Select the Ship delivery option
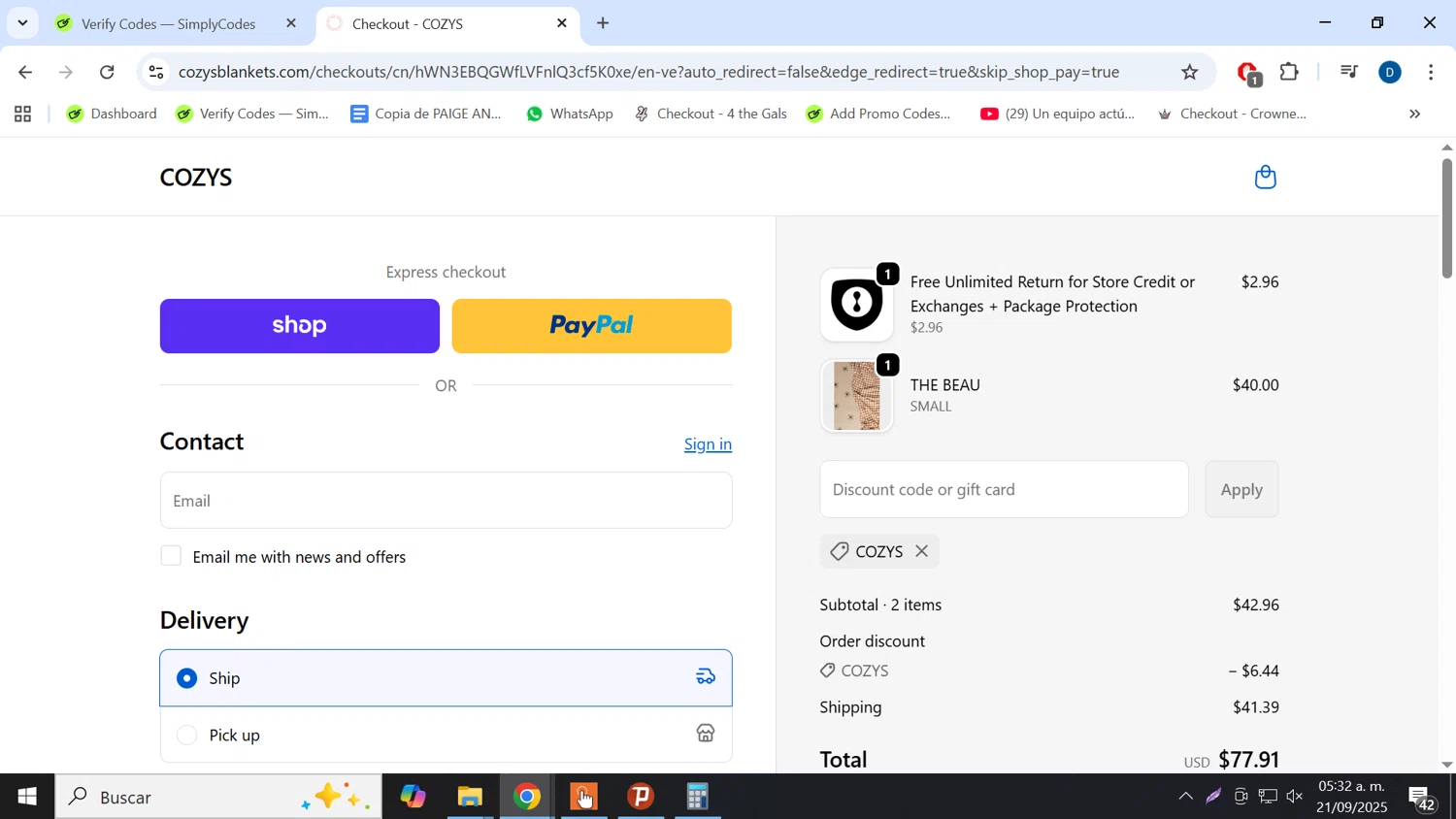The height and width of the screenshot is (819, 1456). [x=446, y=678]
